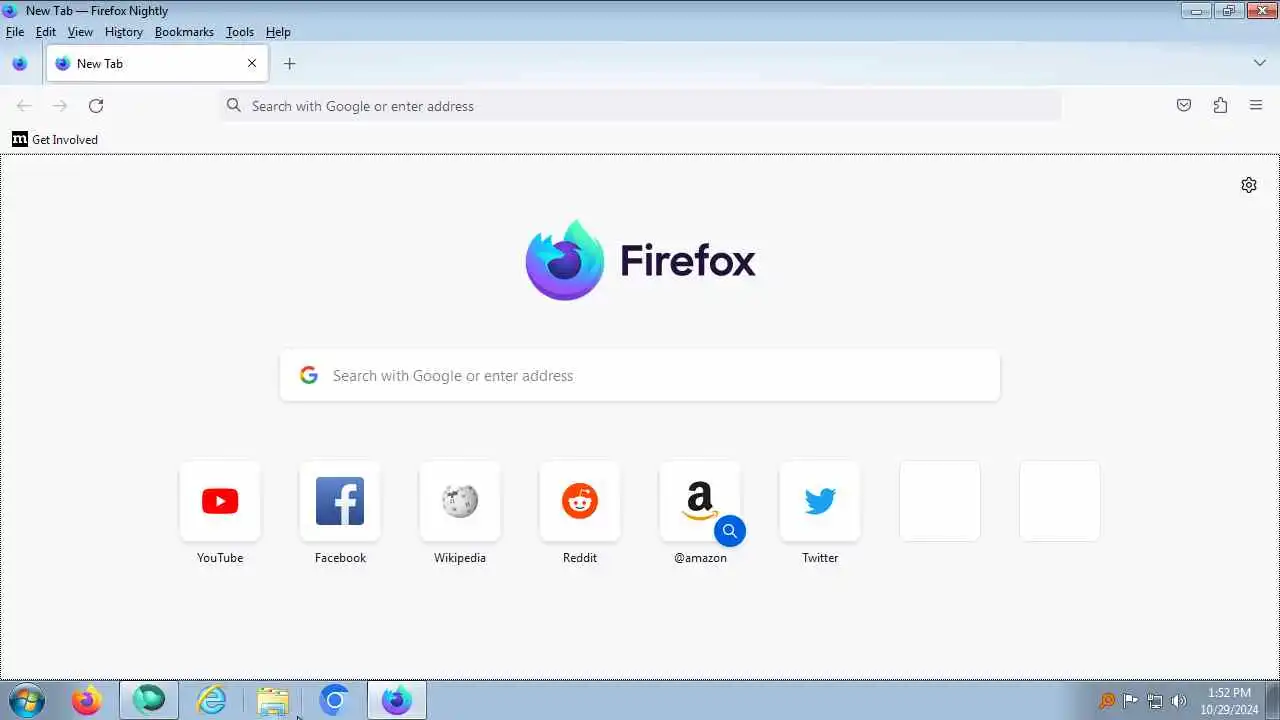Open the Edit menu
1280x720 pixels.
[46, 32]
